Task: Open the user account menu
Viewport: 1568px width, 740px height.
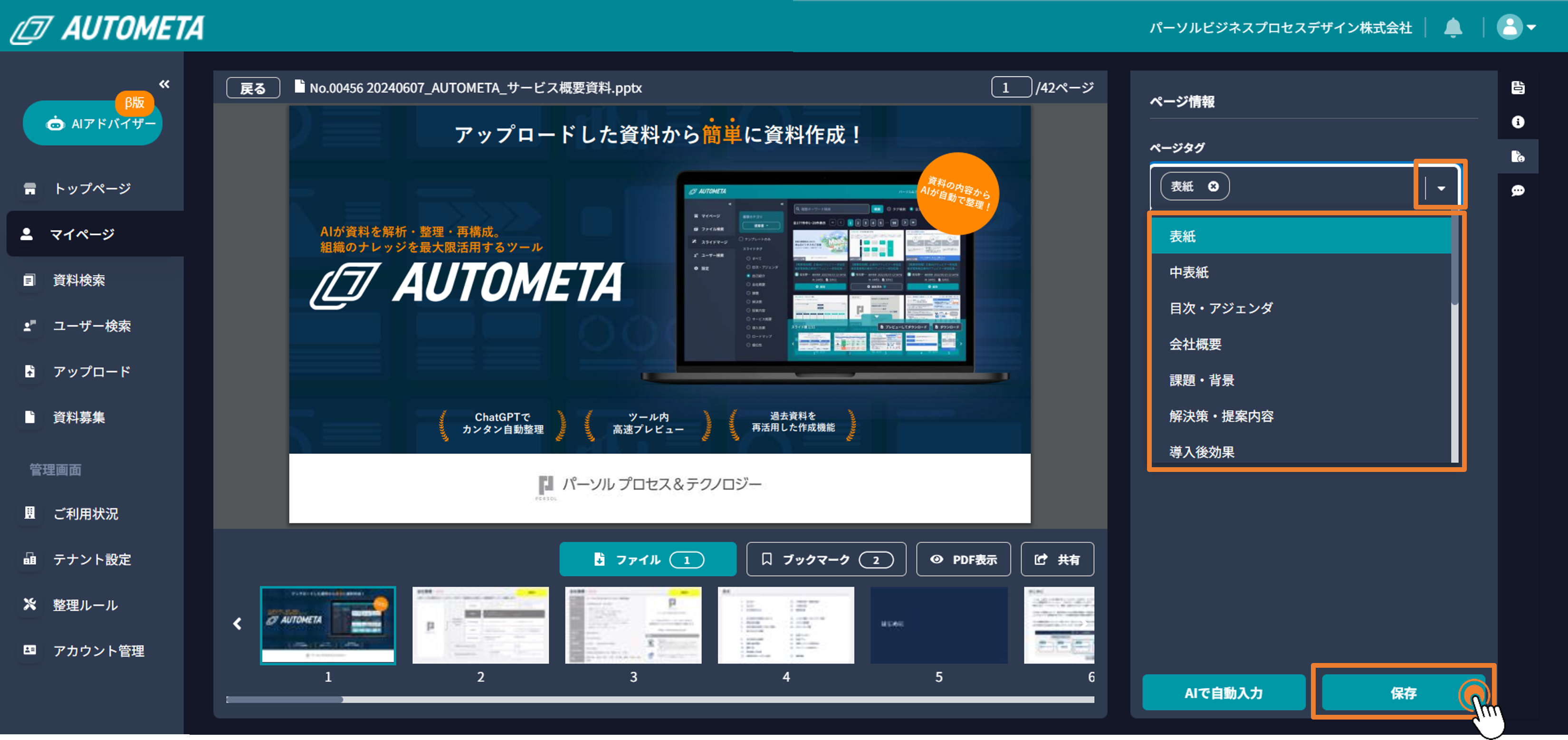Action: 1516,28
